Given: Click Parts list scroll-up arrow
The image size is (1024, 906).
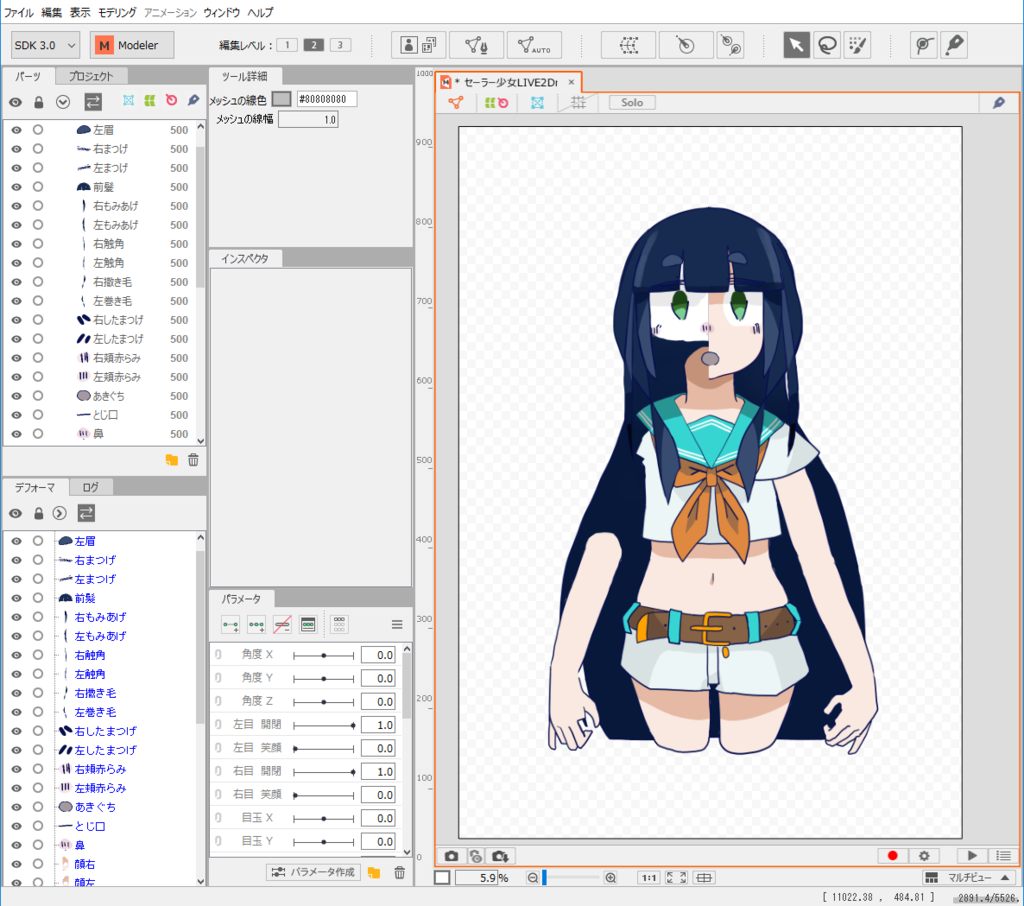Looking at the screenshot, I should pos(200,127).
